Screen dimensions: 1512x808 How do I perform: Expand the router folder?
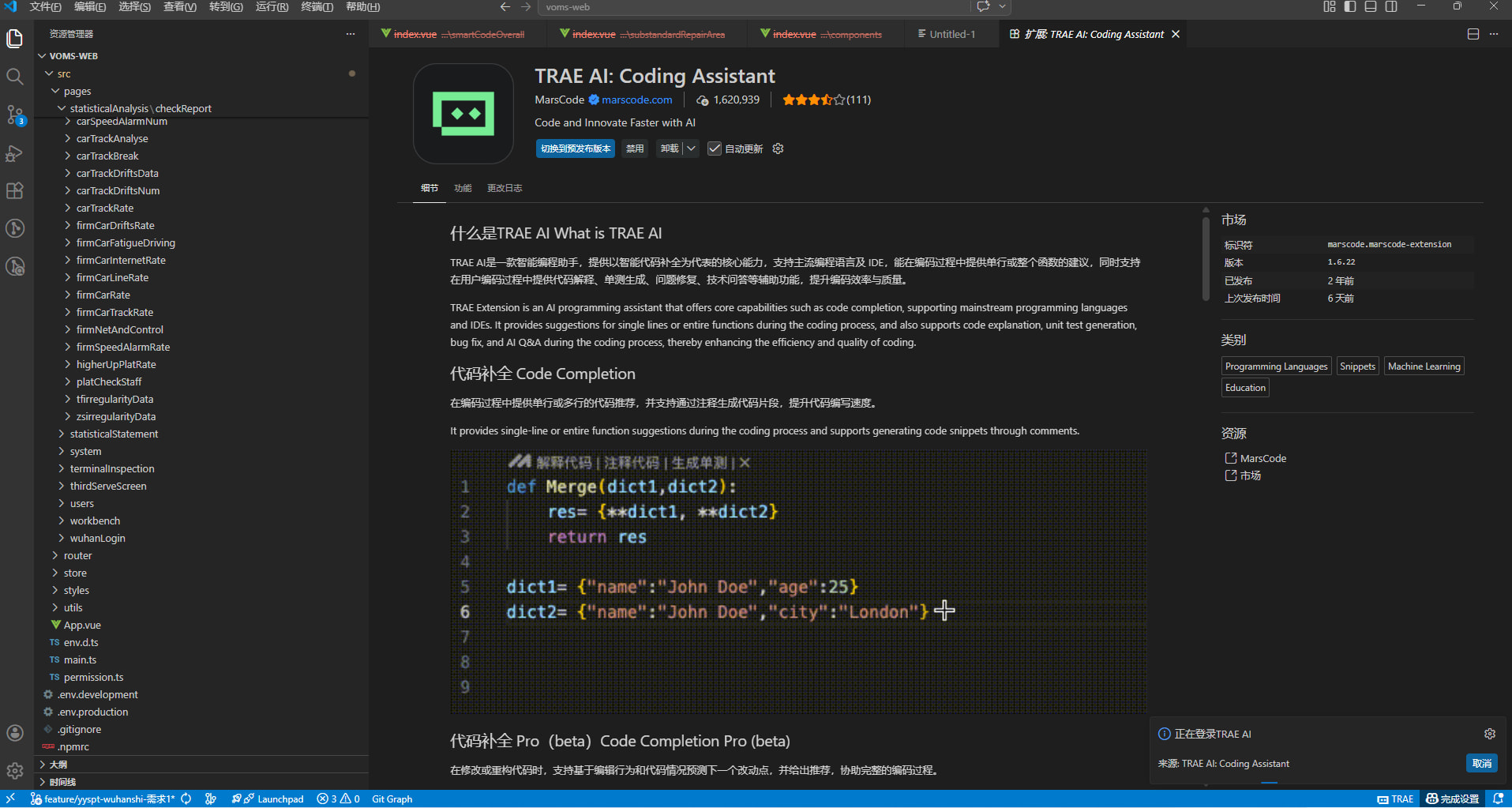[77, 555]
